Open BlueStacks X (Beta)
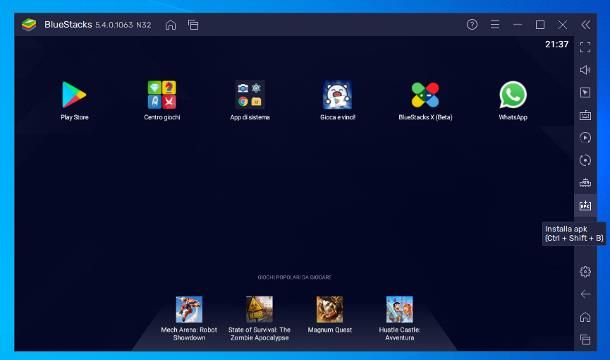610x360 pixels. (425, 95)
